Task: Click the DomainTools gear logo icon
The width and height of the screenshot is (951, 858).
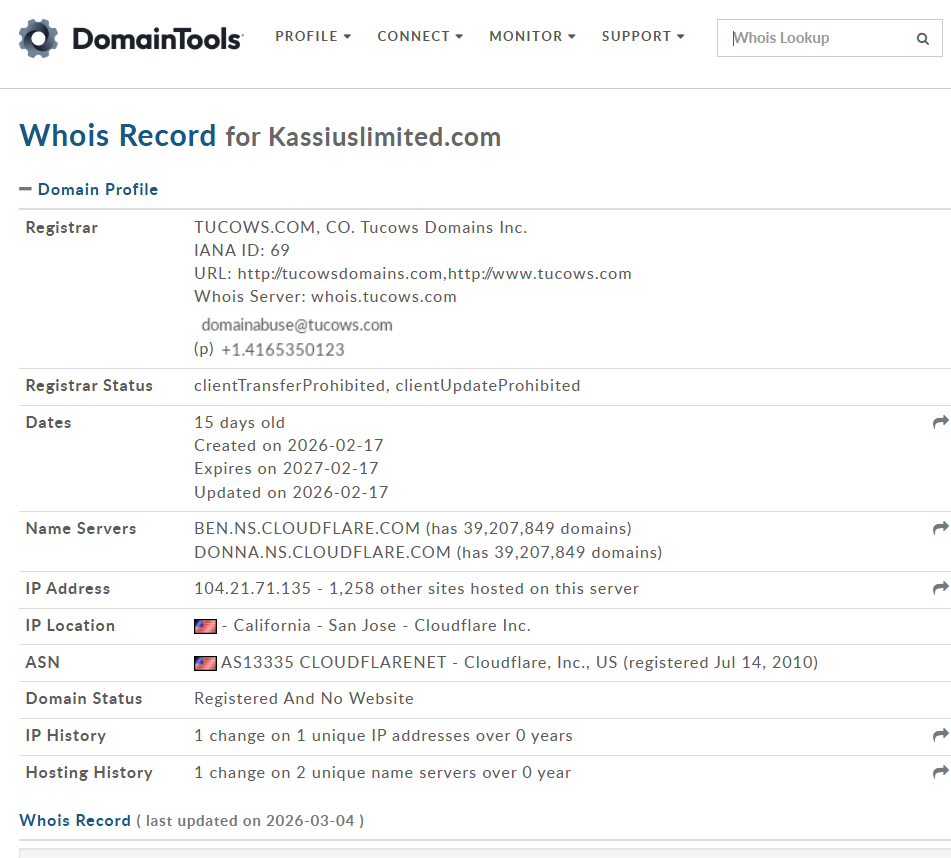Action: [39, 38]
